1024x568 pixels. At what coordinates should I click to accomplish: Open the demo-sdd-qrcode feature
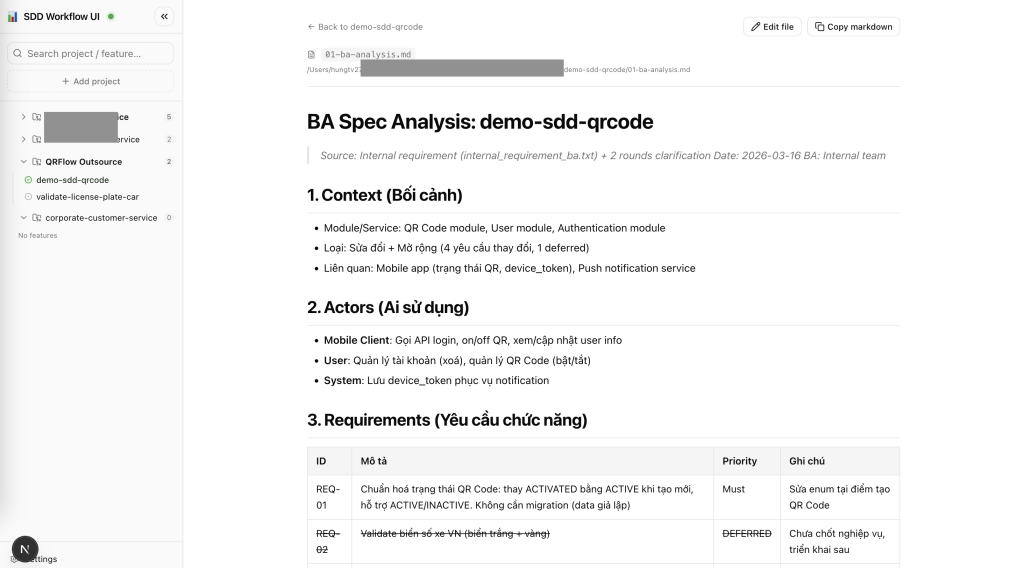pos(72,180)
